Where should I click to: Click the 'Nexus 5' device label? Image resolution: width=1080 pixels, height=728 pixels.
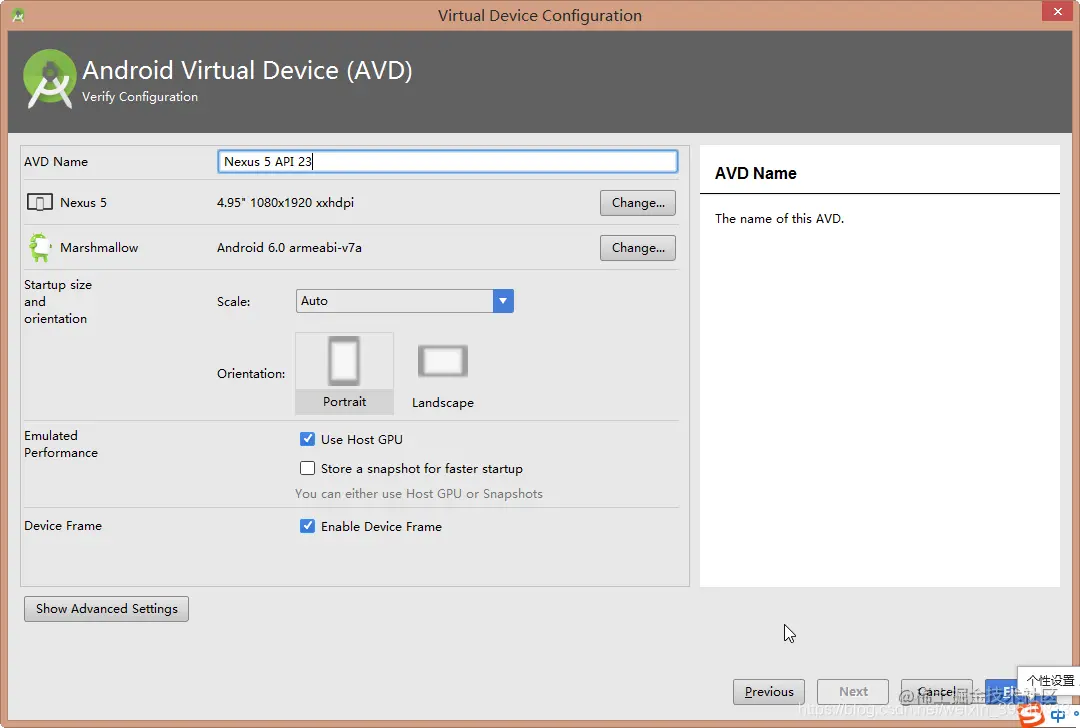83,202
